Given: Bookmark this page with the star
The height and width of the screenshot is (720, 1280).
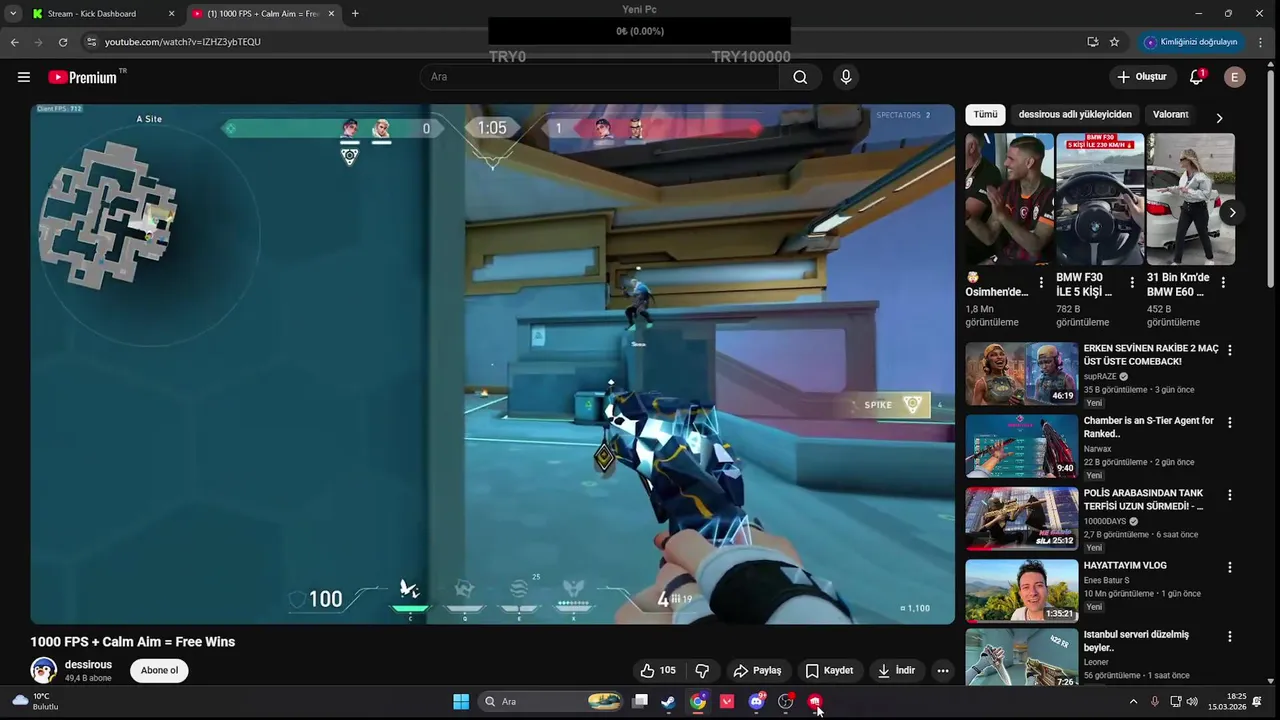Looking at the screenshot, I should 1114,42.
